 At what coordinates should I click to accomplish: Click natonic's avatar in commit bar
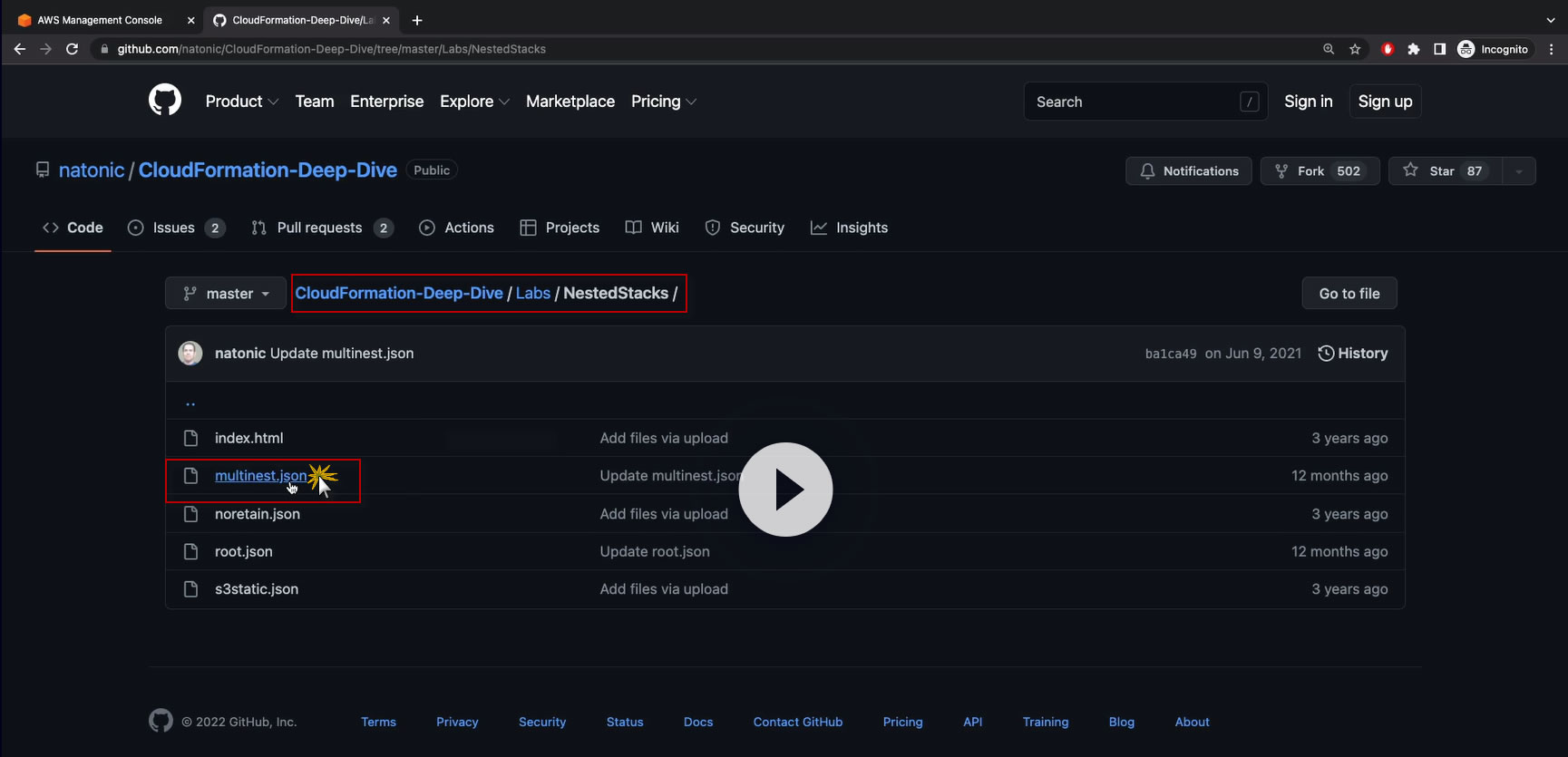pos(190,353)
